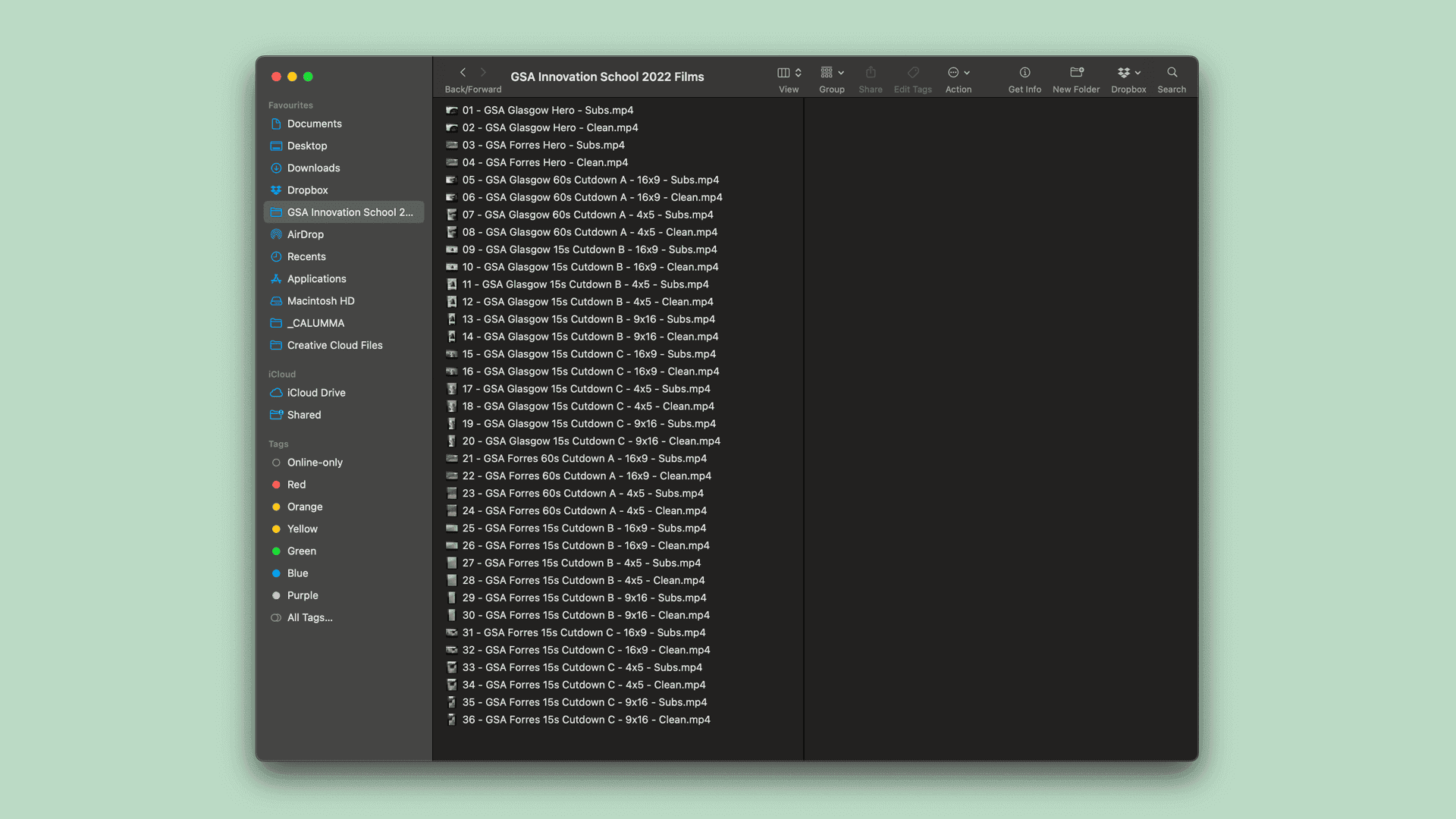The width and height of the screenshot is (1456, 819).
Task: Open Downloads in the sidebar
Action: (x=313, y=168)
